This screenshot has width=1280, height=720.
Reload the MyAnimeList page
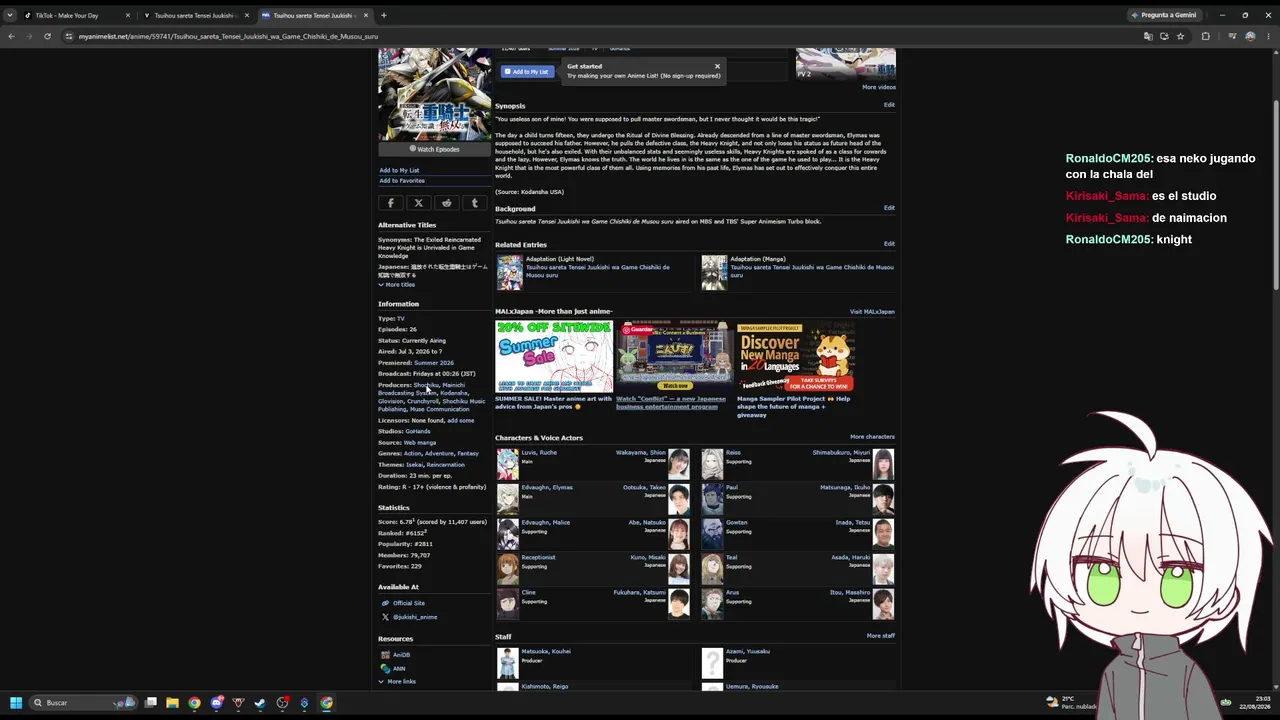(x=47, y=36)
